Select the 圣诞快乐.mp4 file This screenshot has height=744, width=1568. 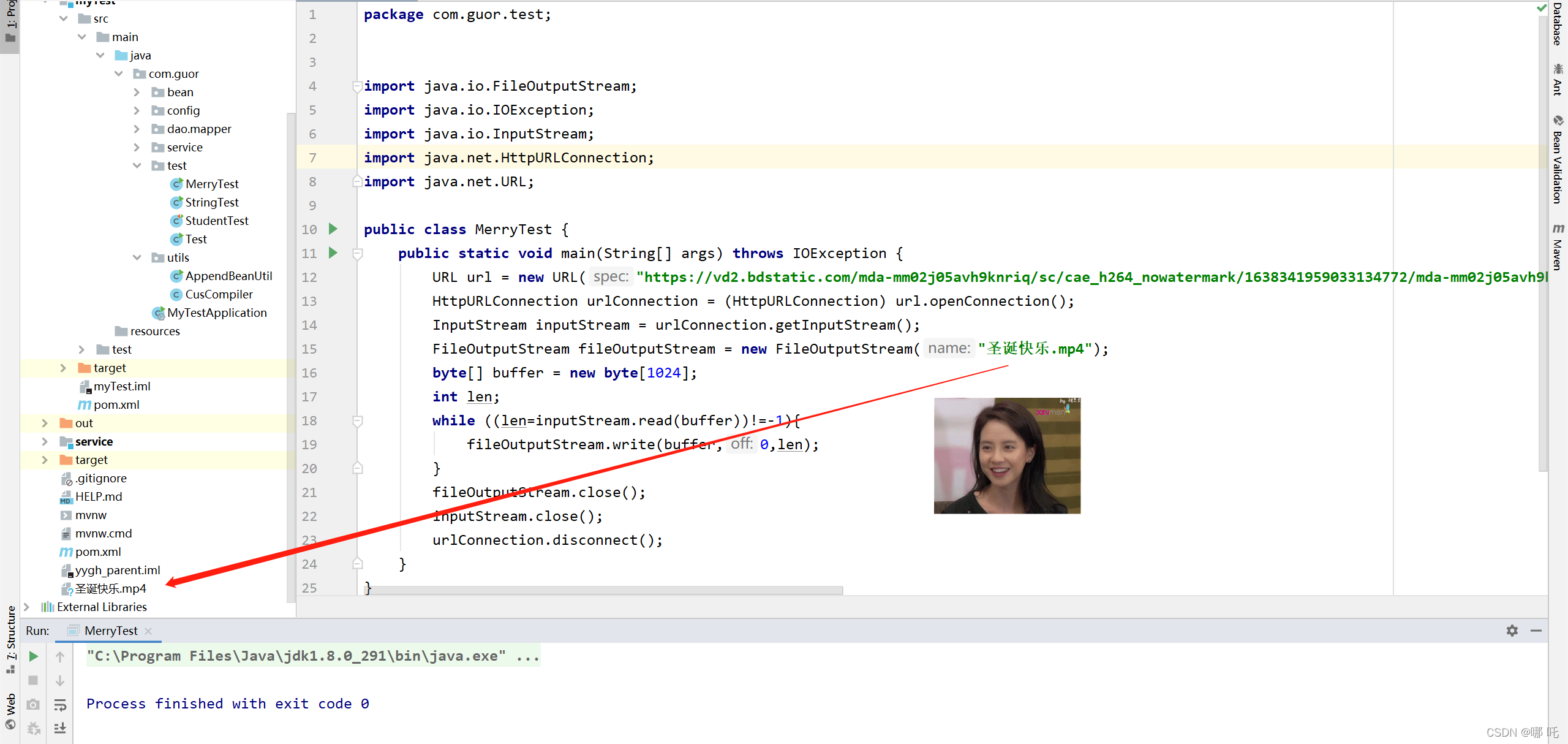(110, 588)
